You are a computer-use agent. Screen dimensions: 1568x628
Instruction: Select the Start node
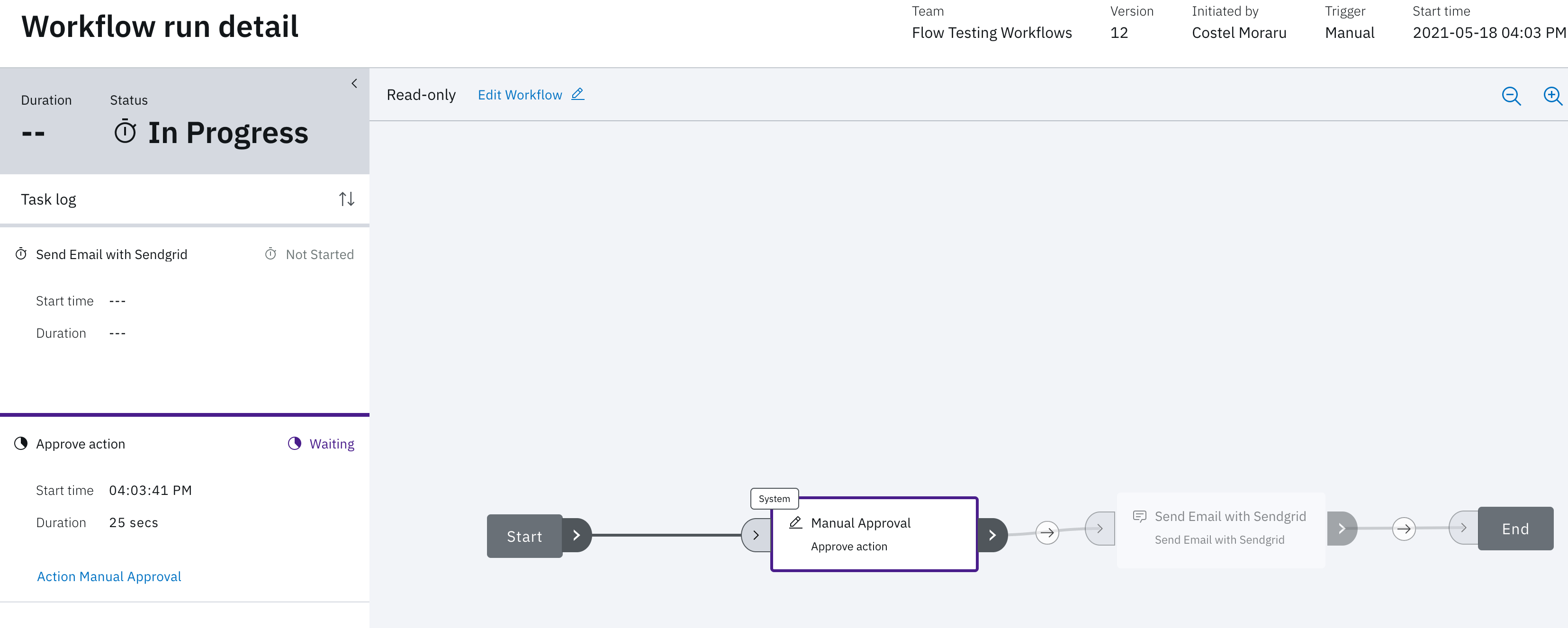pos(524,536)
